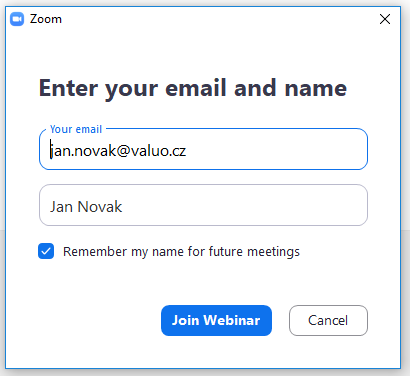The image size is (410, 376).
Task: Click the Jan Novak name field
Action: click(203, 205)
